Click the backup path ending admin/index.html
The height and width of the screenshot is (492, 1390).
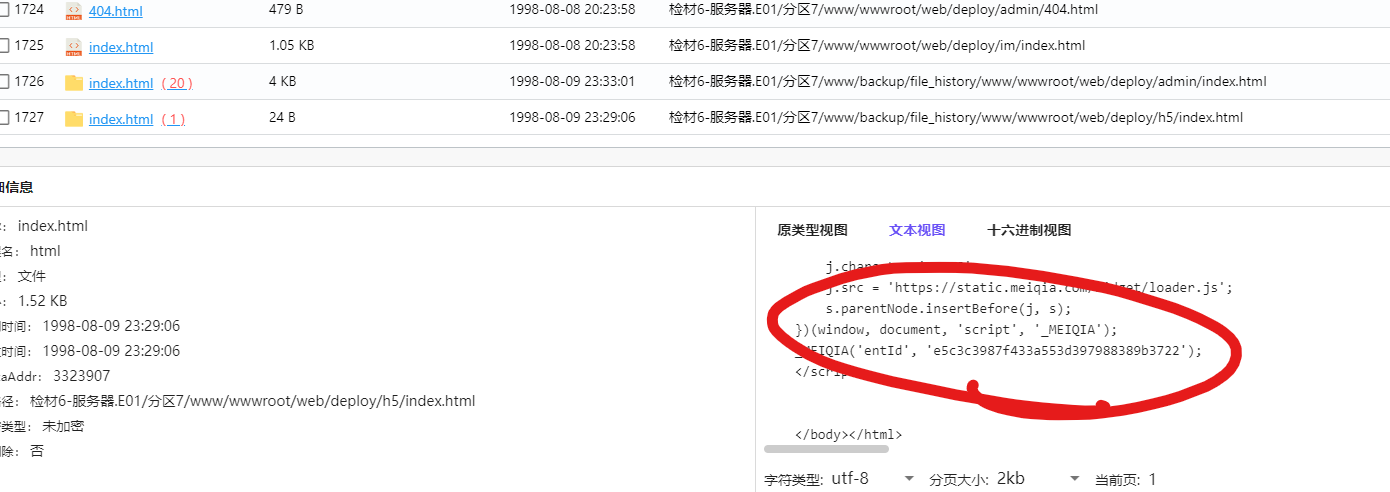tap(968, 81)
